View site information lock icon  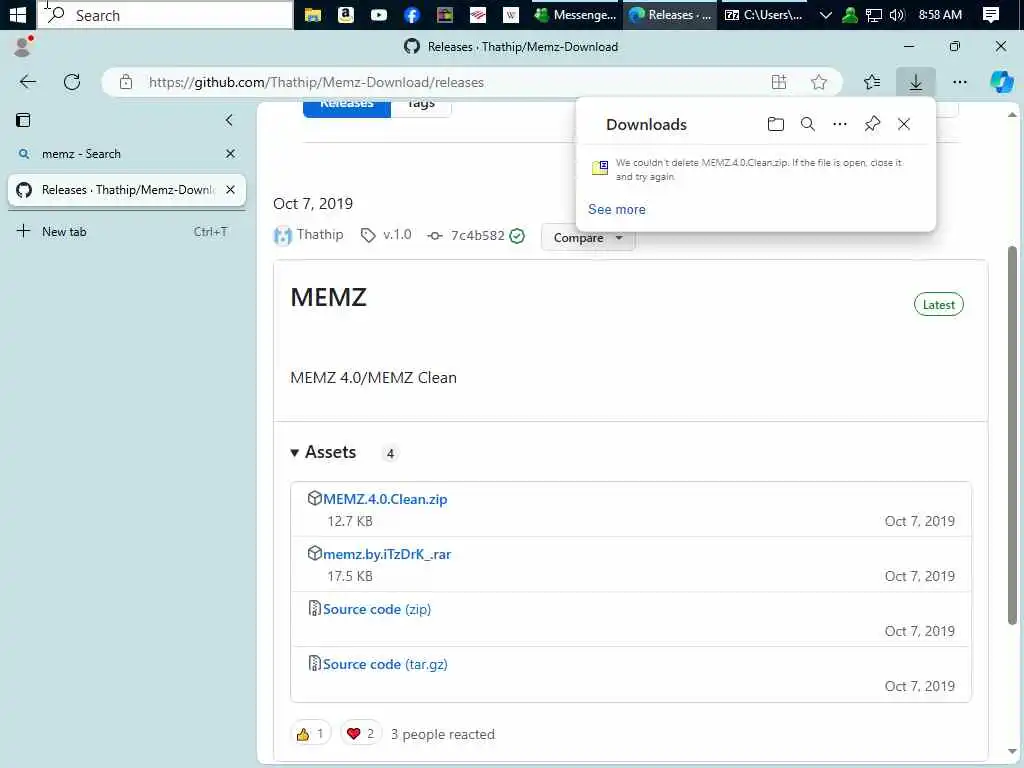click(126, 82)
